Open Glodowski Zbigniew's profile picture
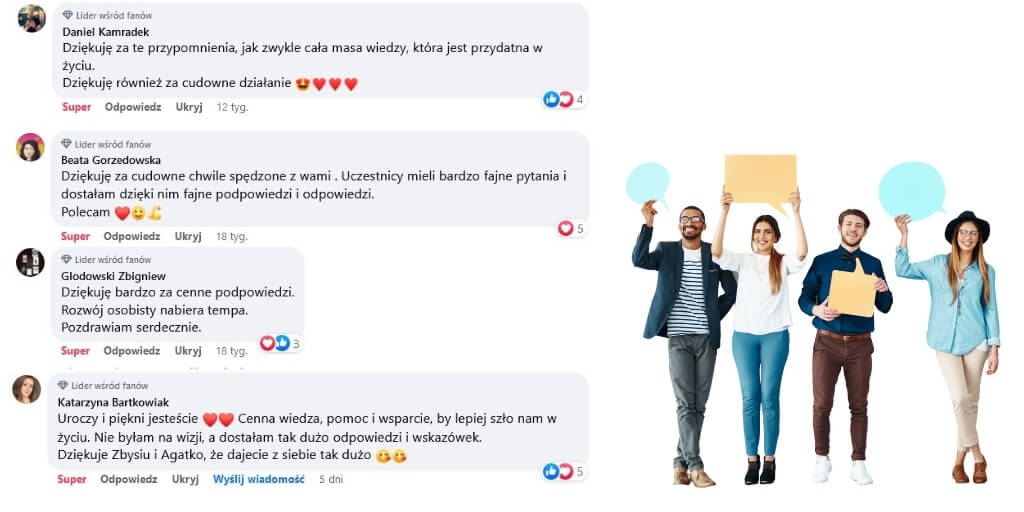Image resolution: width=1024 pixels, height=512 pixels. [x=30, y=262]
